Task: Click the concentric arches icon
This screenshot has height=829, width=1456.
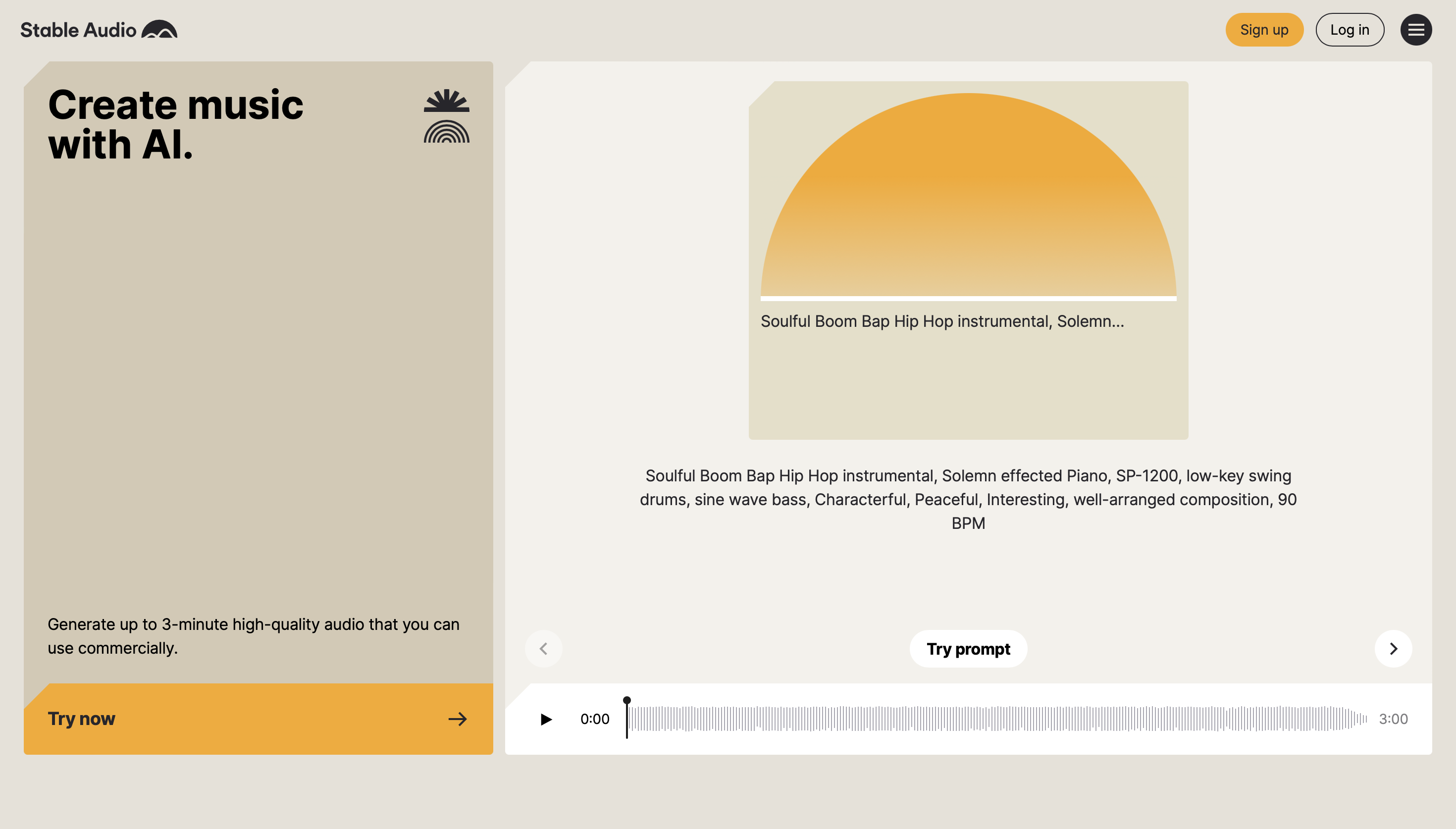Action: [446, 132]
